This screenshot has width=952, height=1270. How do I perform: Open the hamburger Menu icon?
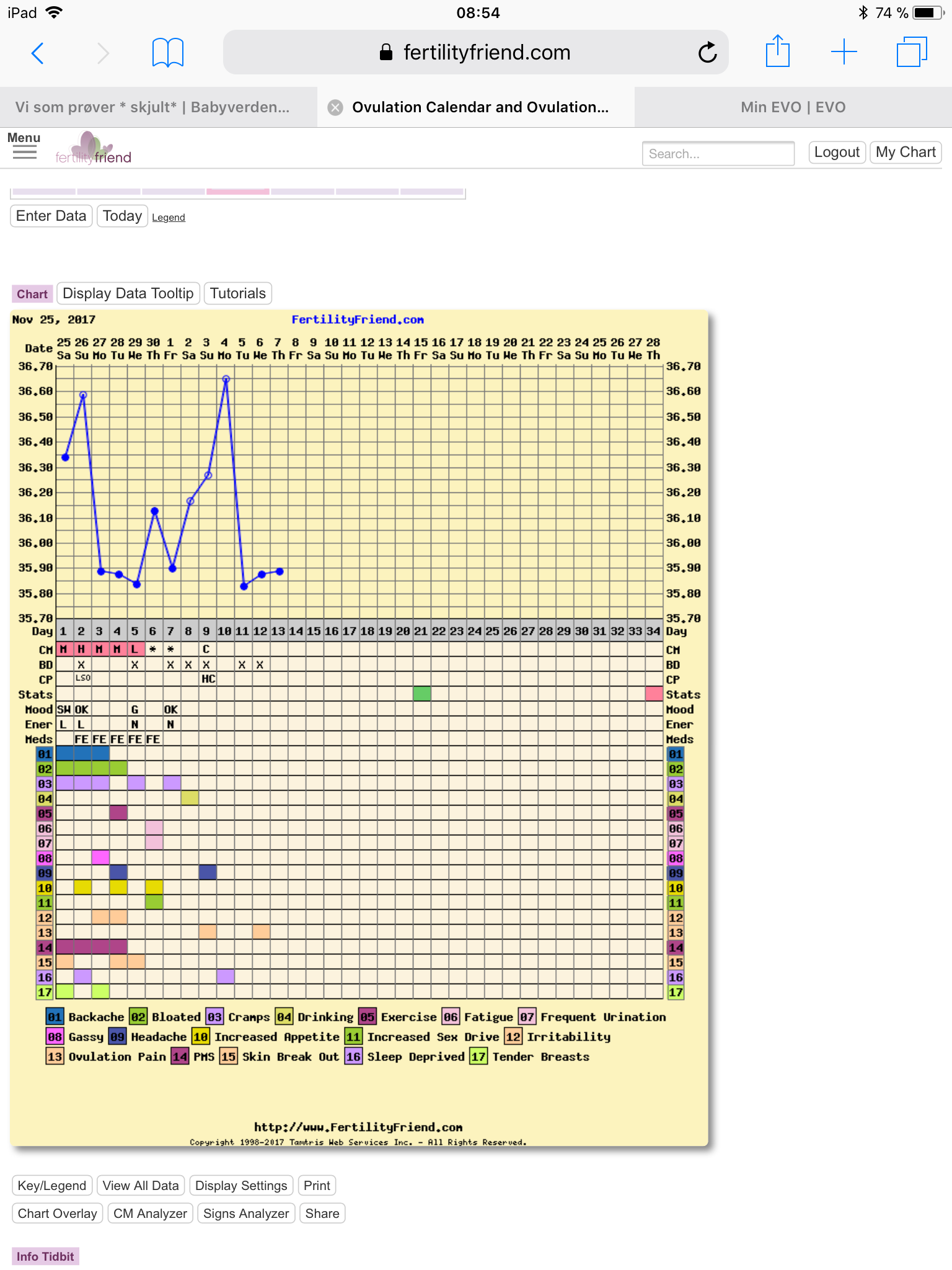tap(24, 146)
